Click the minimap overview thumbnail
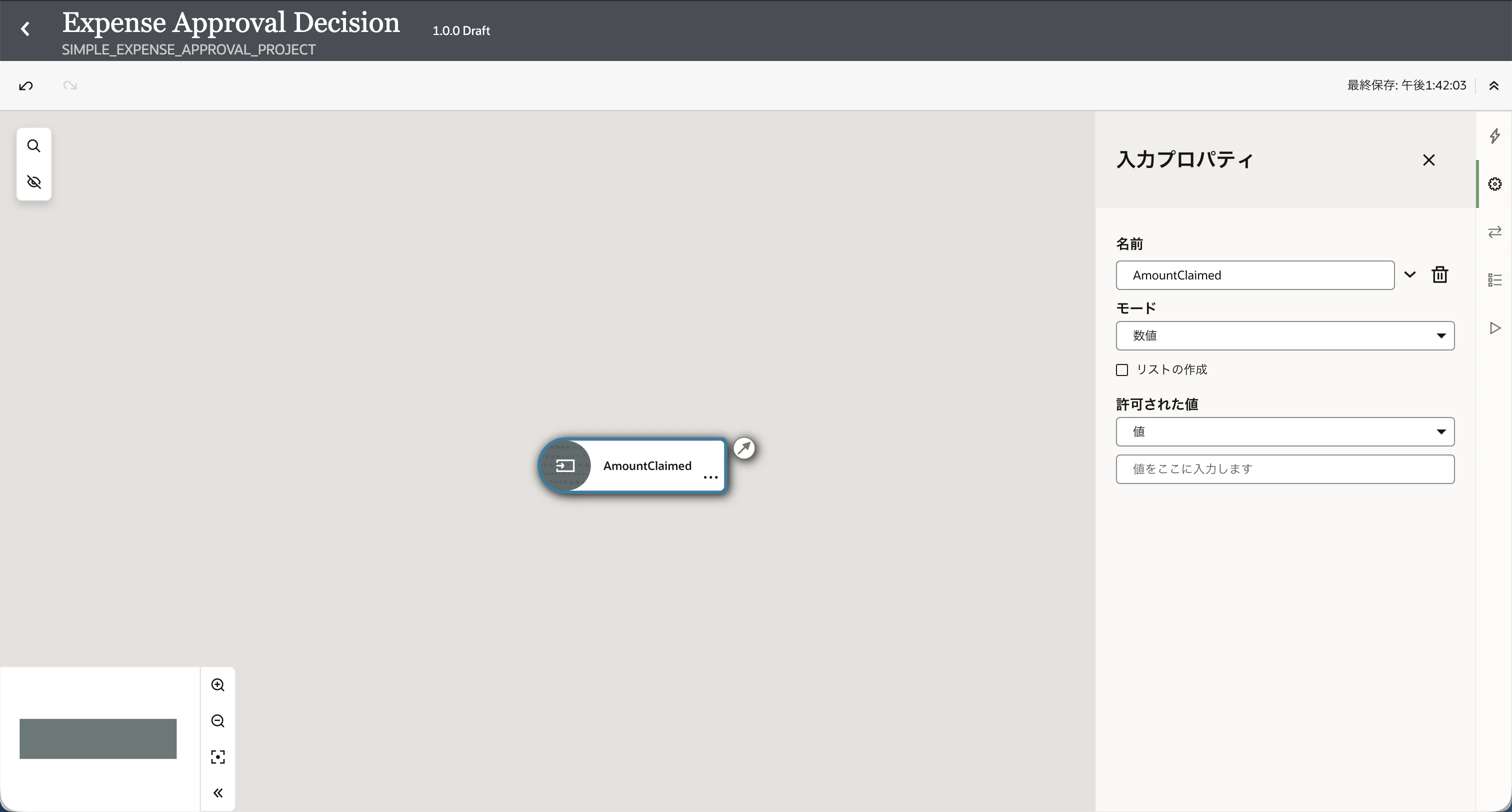This screenshot has height=812, width=1512. coord(98,738)
